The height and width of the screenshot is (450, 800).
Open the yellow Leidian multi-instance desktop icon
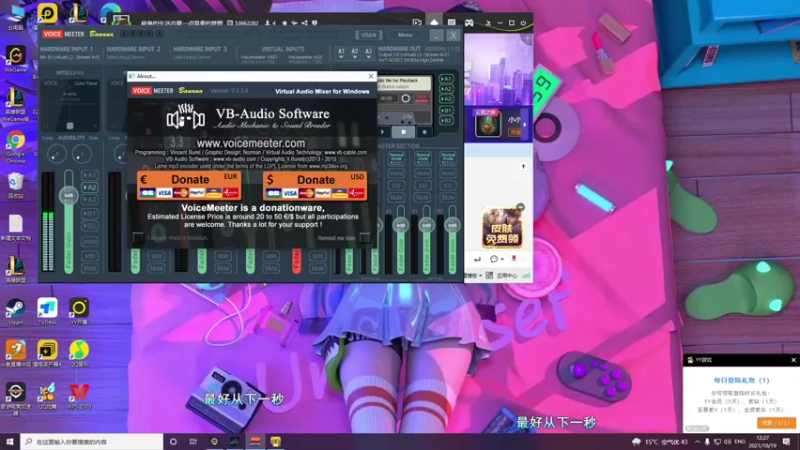[x=47, y=353]
